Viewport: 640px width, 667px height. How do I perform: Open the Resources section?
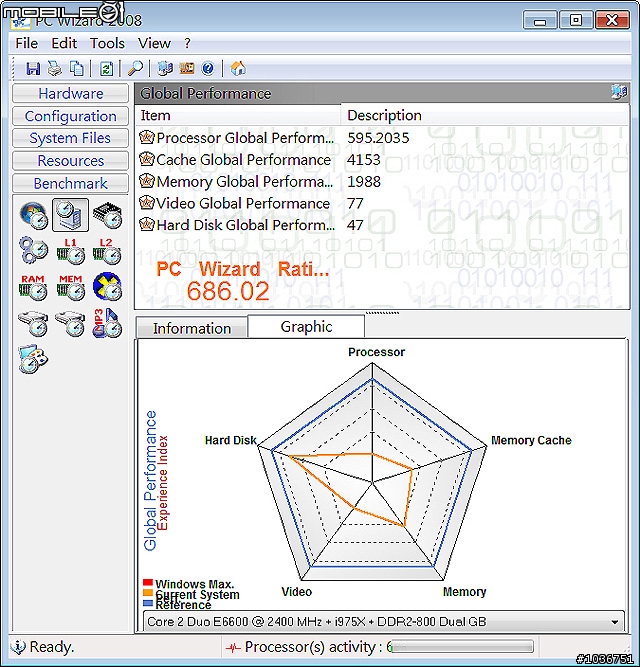[x=71, y=161]
